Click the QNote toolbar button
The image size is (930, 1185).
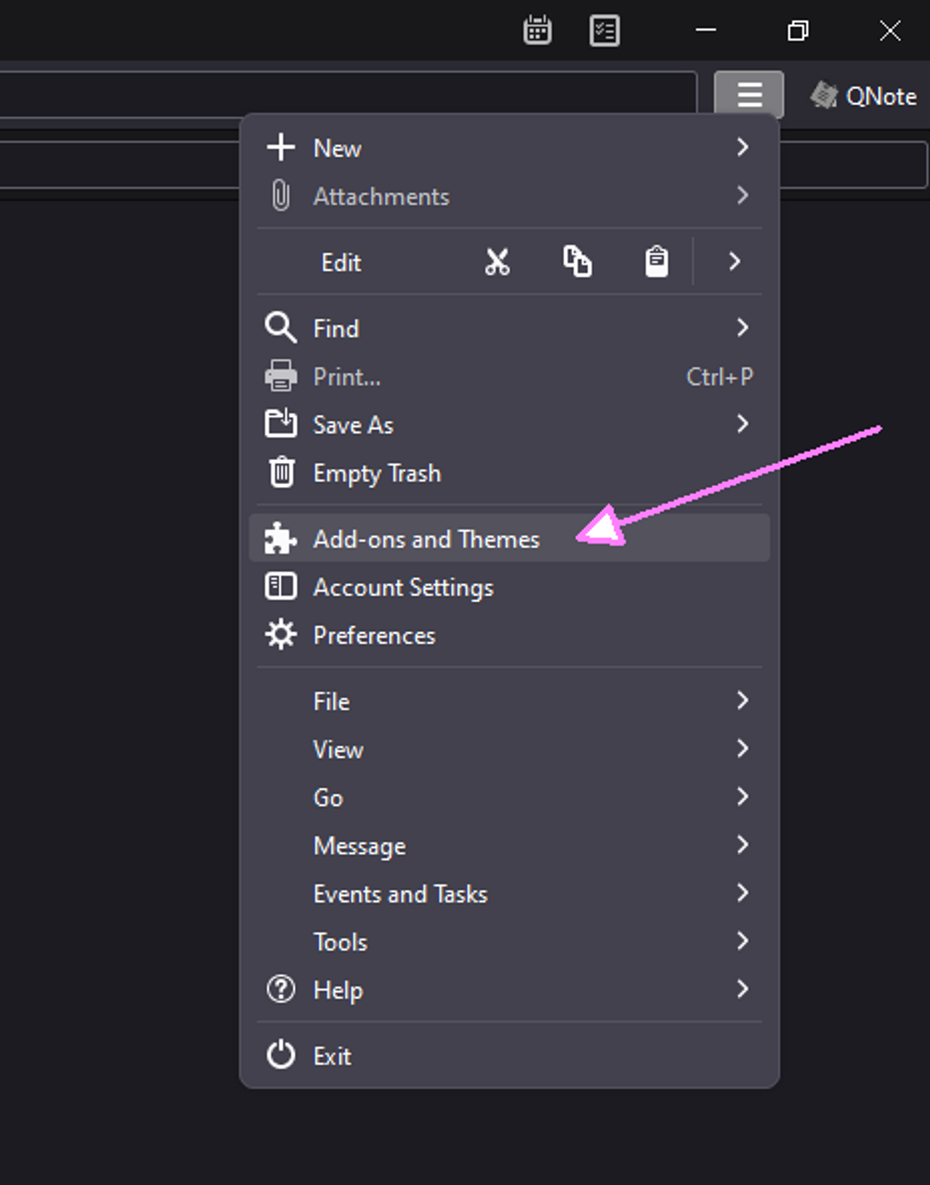(x=863, y=96)
